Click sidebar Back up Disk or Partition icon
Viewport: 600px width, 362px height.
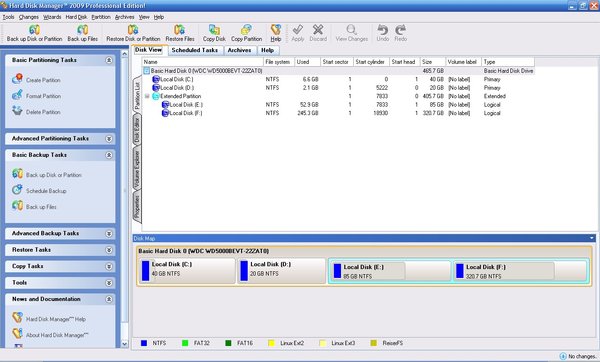(17, 174)
